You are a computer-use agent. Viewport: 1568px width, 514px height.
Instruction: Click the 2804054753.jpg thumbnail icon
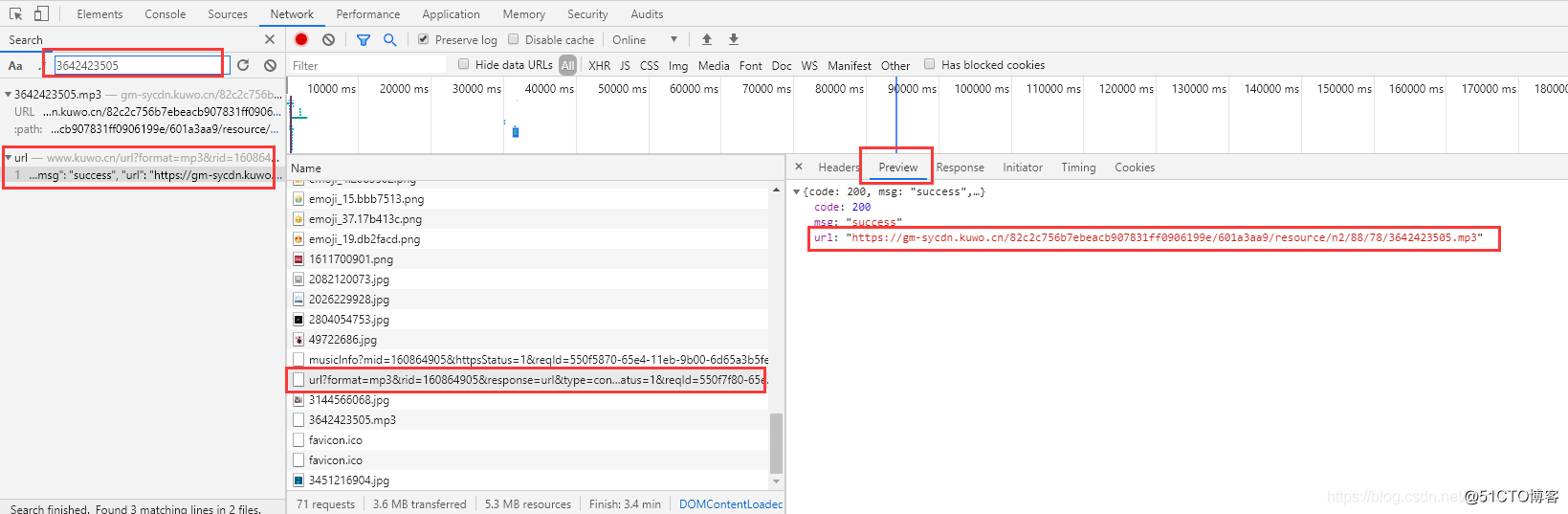pyautogui.click(x=298, y=319)
